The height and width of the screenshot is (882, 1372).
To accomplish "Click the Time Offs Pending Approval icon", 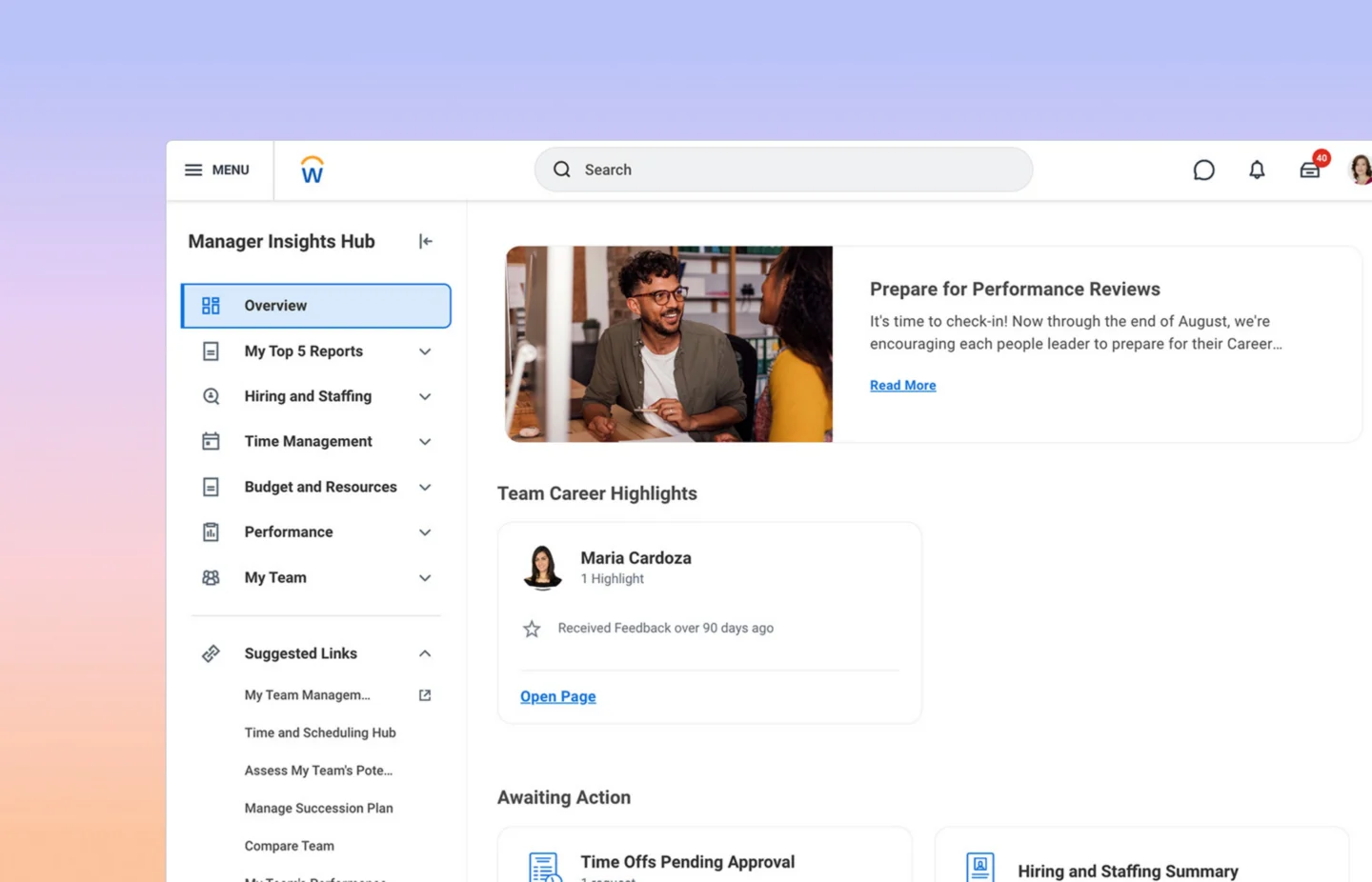I will coord(544,866).
